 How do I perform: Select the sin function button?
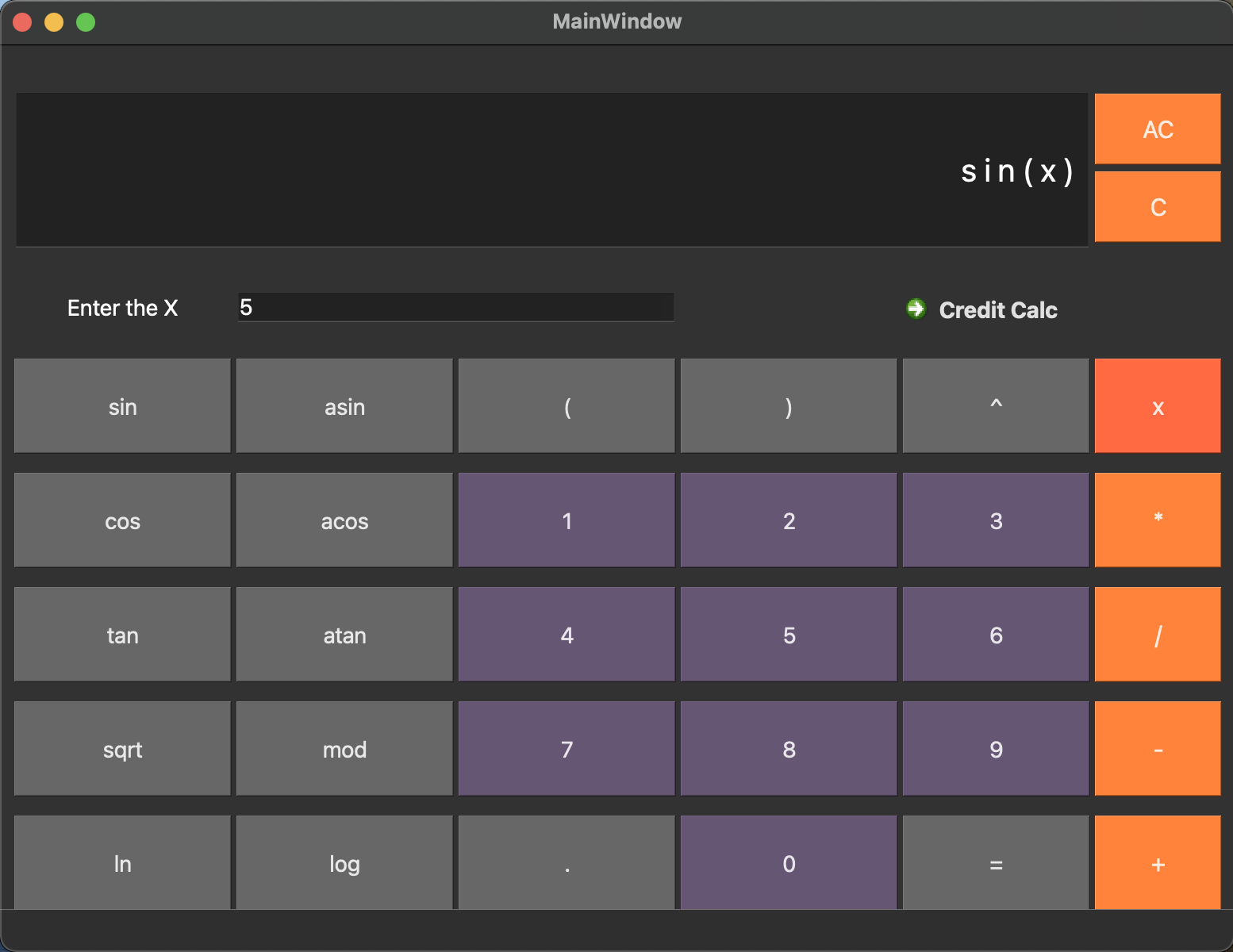point(121,405)
